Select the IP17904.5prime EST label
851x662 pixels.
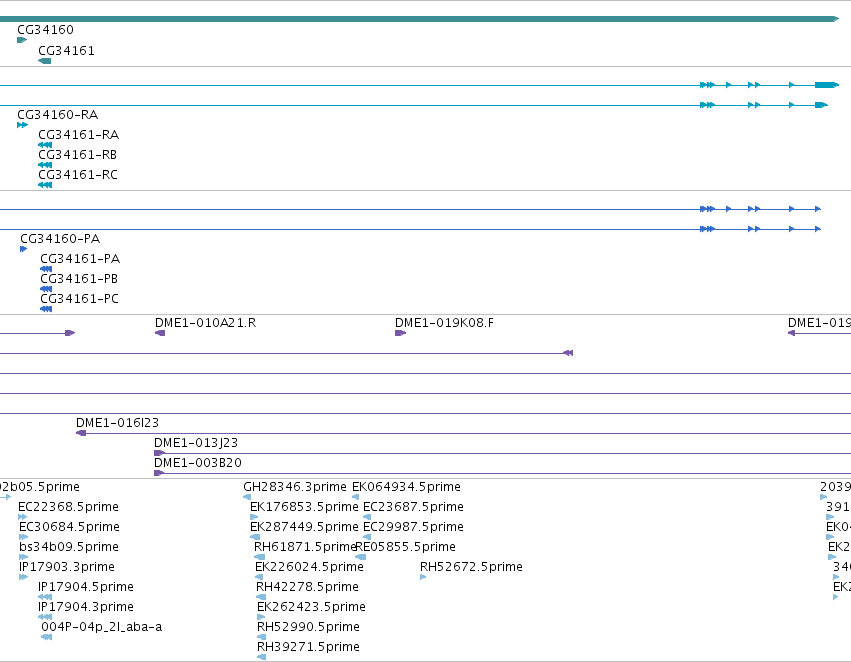click(86, 588)
